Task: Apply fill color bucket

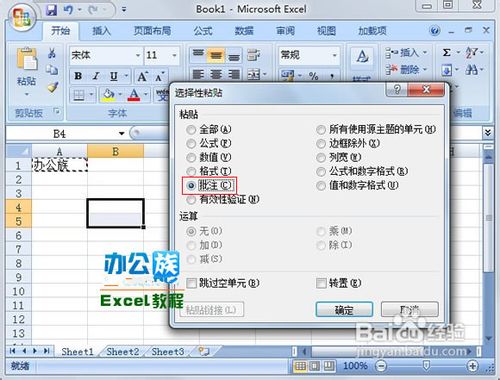Action: click(108, 95)
